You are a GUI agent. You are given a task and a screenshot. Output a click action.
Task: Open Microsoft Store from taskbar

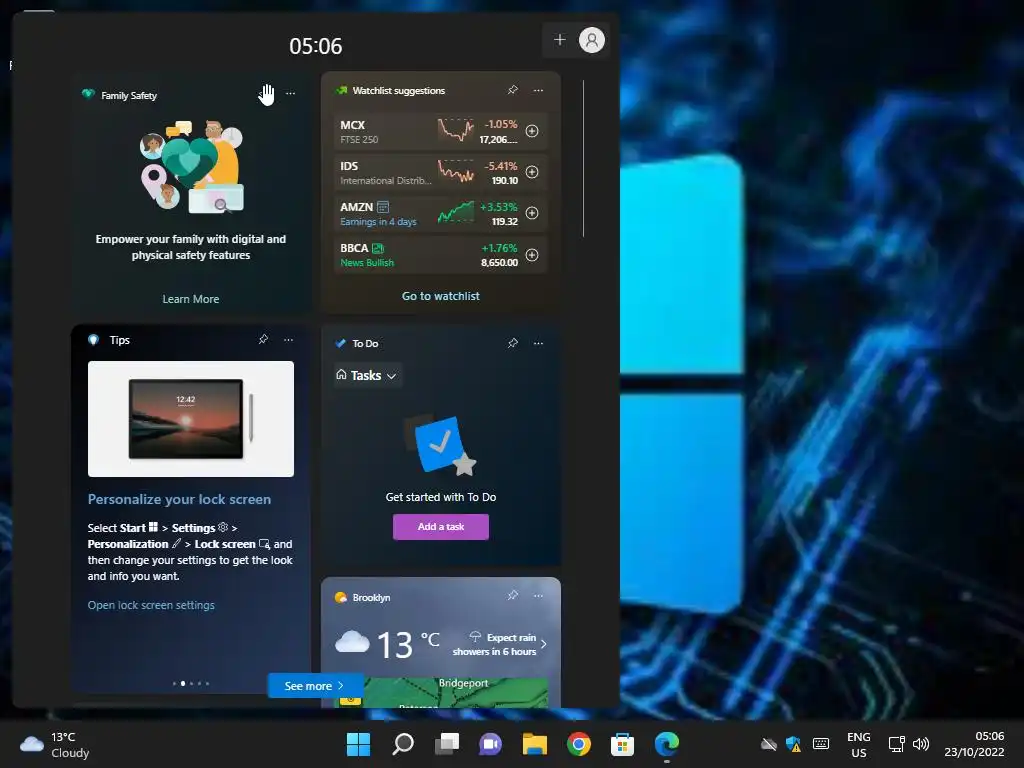[622, 744]
